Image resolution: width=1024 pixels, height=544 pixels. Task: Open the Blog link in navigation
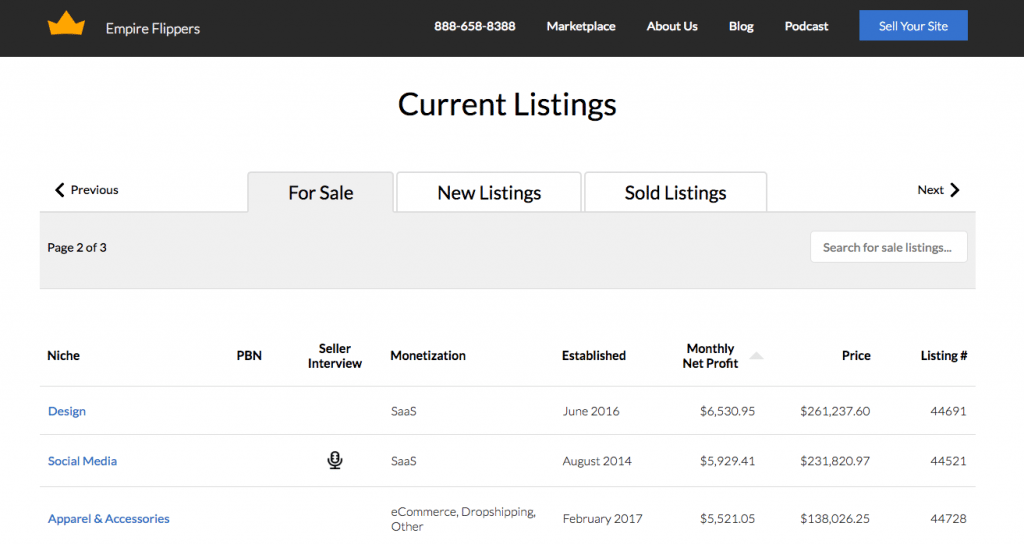pyautogui.click(x=741, y=26)
